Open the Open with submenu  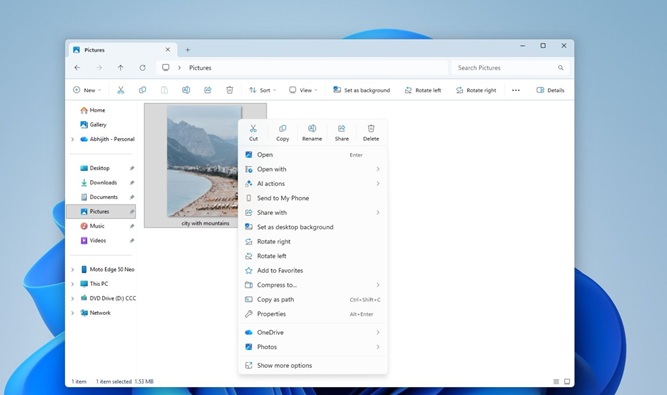[x=313, y=169]
